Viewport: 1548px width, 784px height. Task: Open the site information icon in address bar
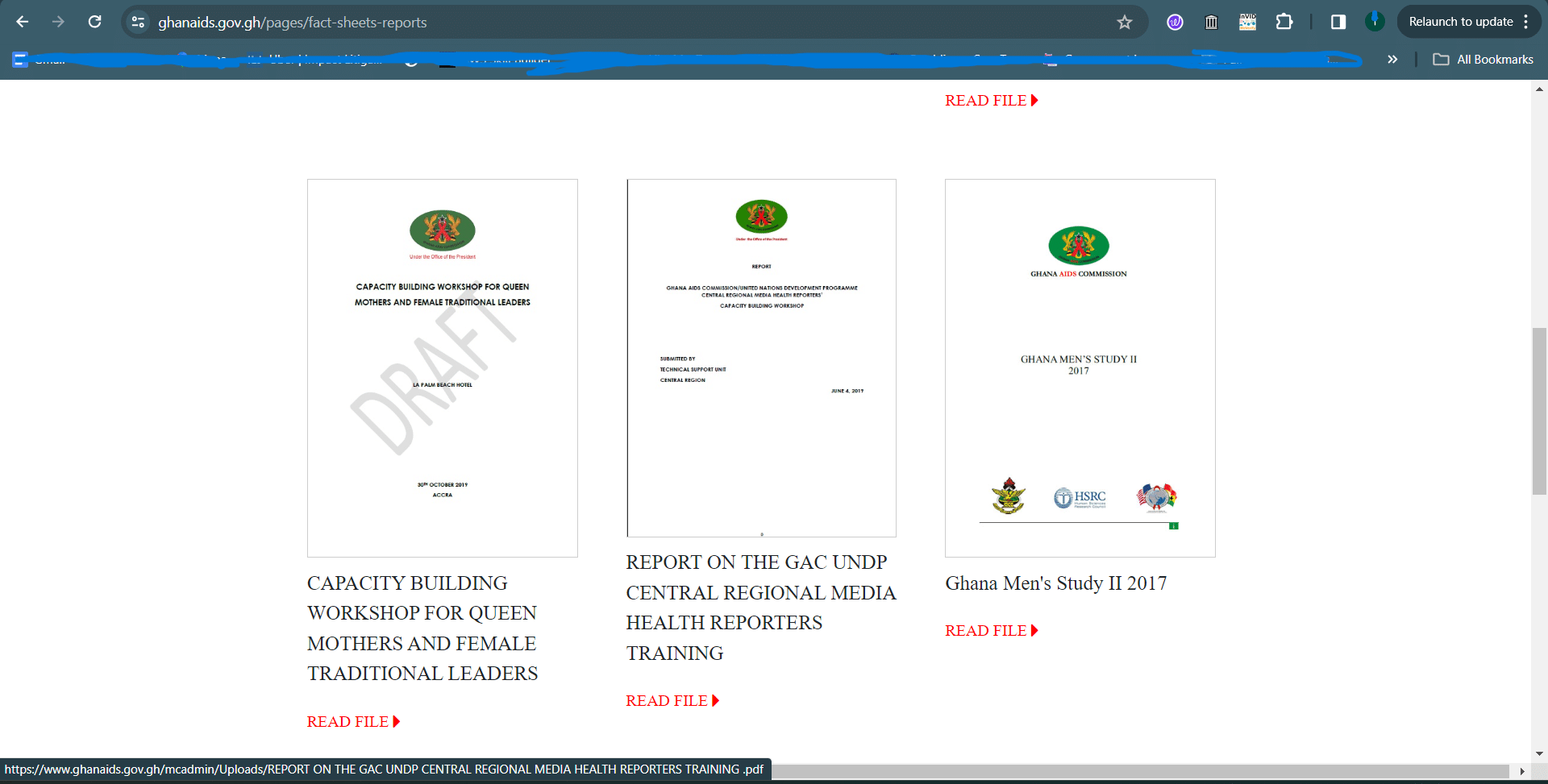click(139, 23)
